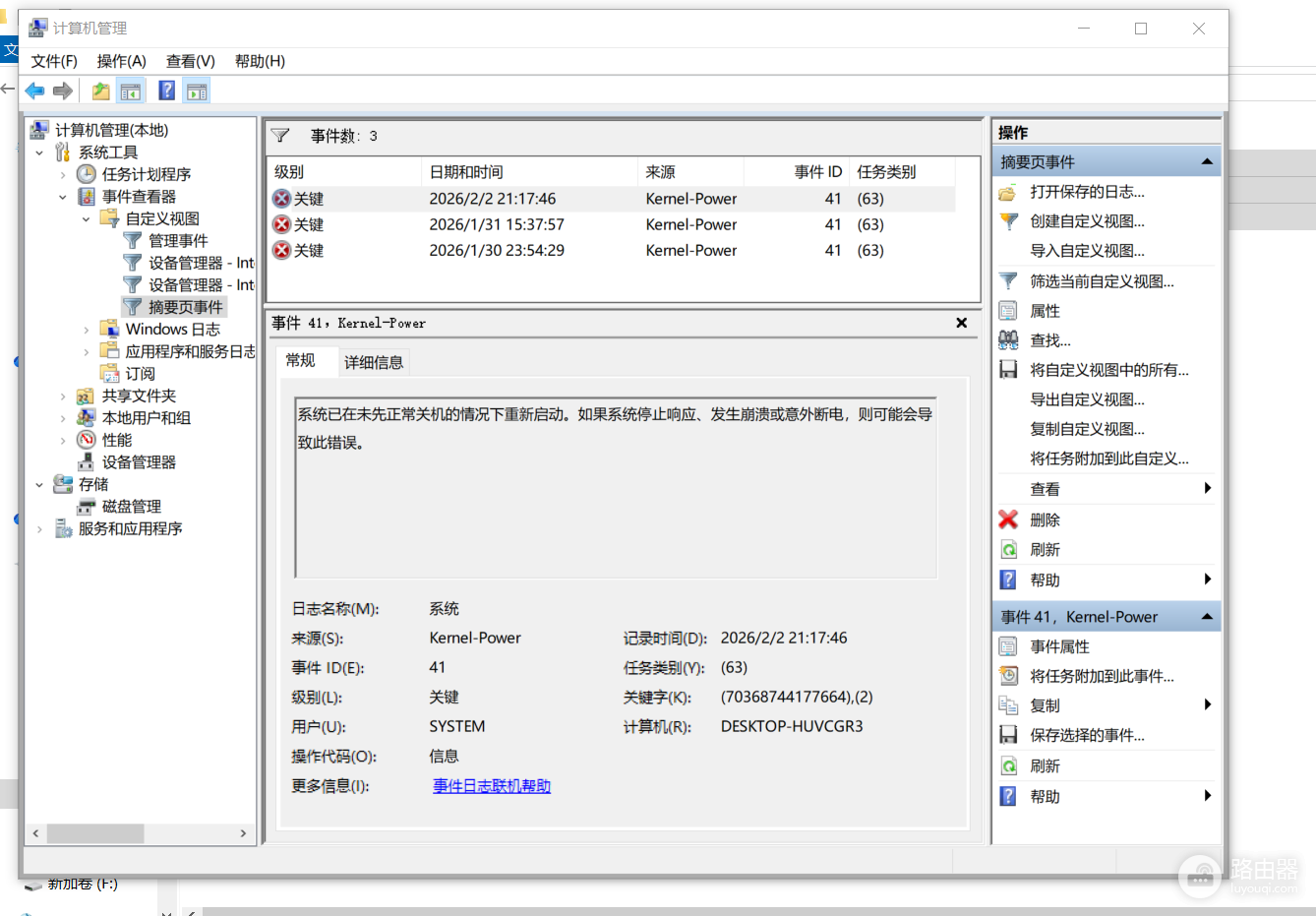Sort by the 事件 ID column header
Viewport: 1316px width, 916px height.
[x=797, y=171]
